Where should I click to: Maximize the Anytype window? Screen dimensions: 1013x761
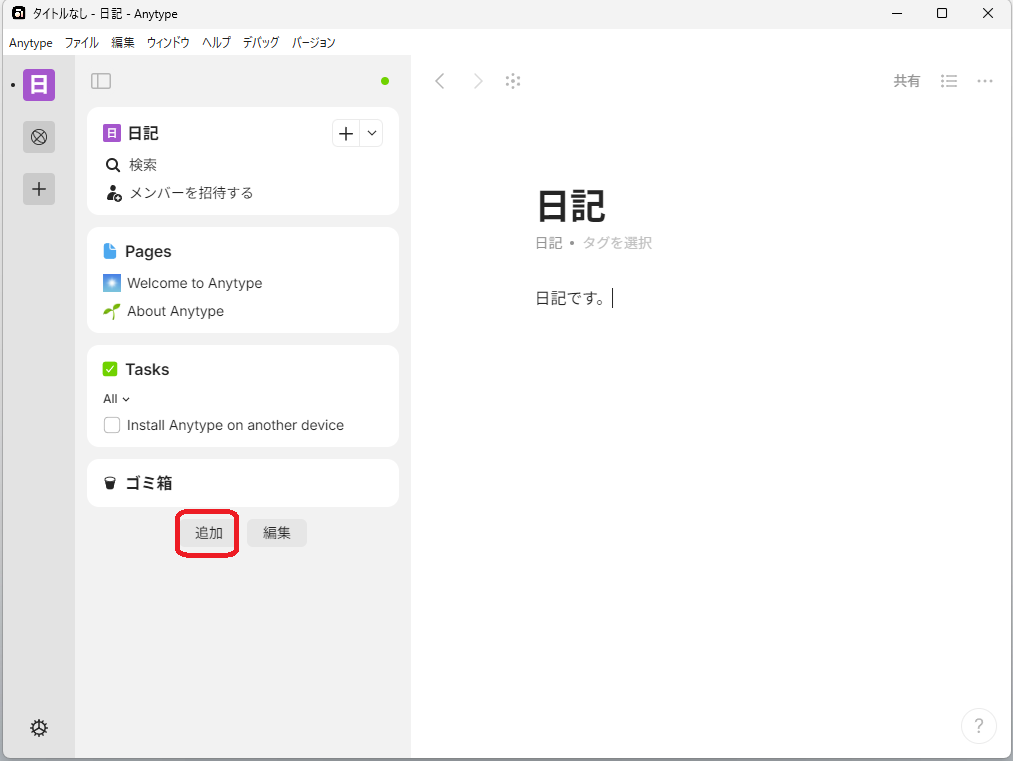942,13
